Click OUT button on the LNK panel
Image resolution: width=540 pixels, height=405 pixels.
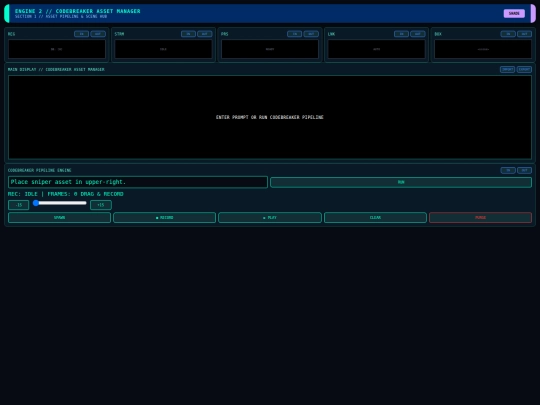tap(418, 34)
